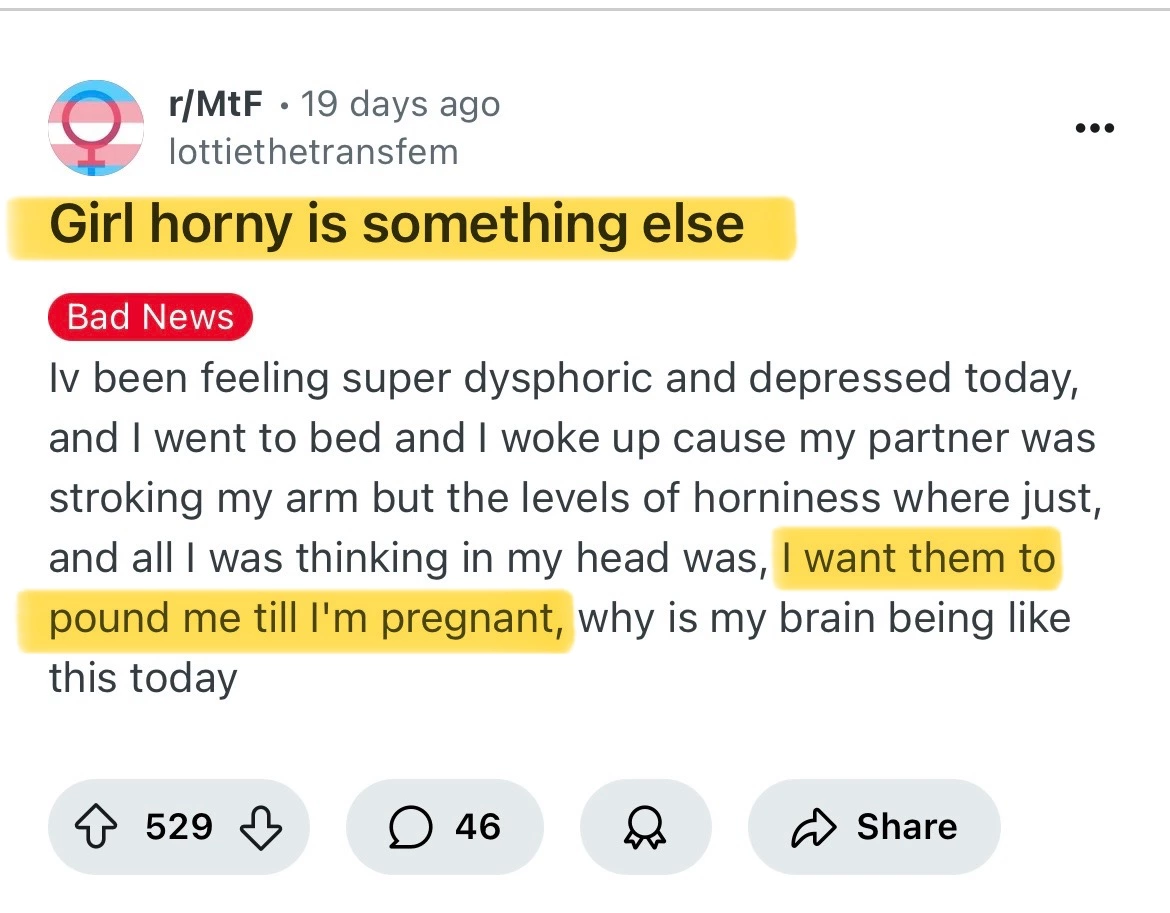Filter by the red Bad News flair

point(150,317)
